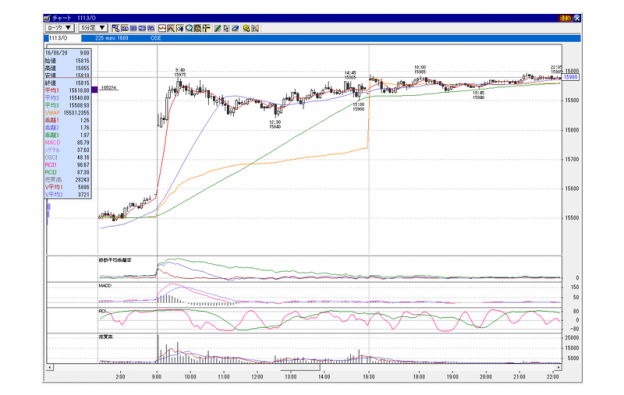
Task: Select the eraser tool icon
Action: pyautogui.click(x=235, y=28)
